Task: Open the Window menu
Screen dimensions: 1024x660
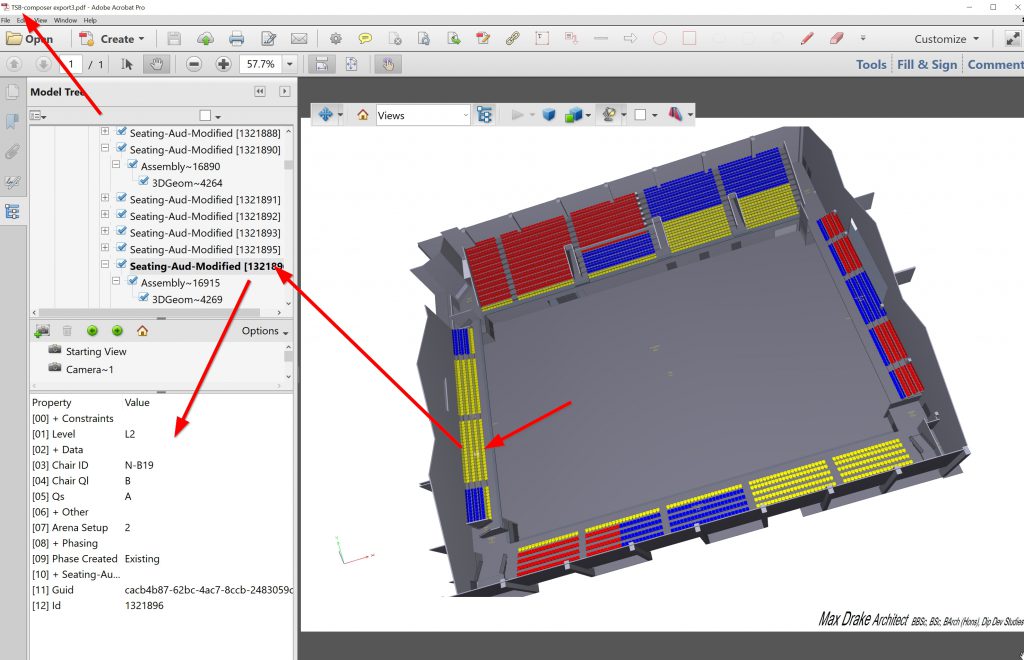Action: click(65, 20)
